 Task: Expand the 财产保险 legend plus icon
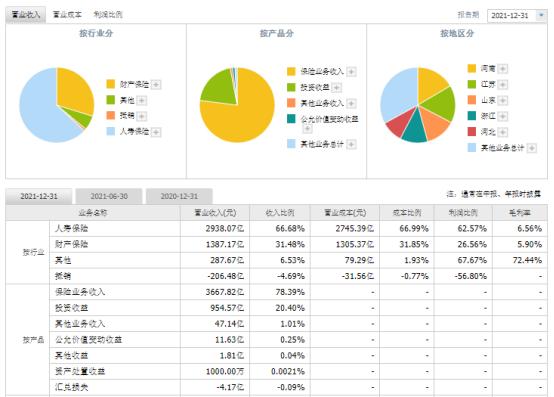coord(156,85)
